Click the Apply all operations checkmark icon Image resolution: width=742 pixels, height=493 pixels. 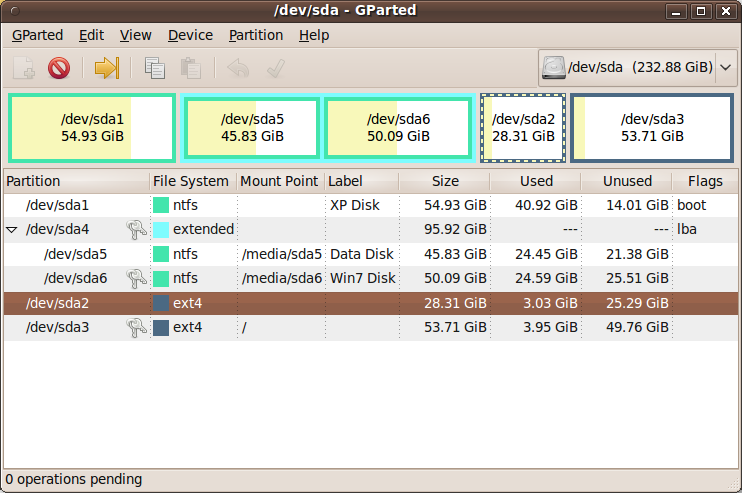click(x=275, y=68)
